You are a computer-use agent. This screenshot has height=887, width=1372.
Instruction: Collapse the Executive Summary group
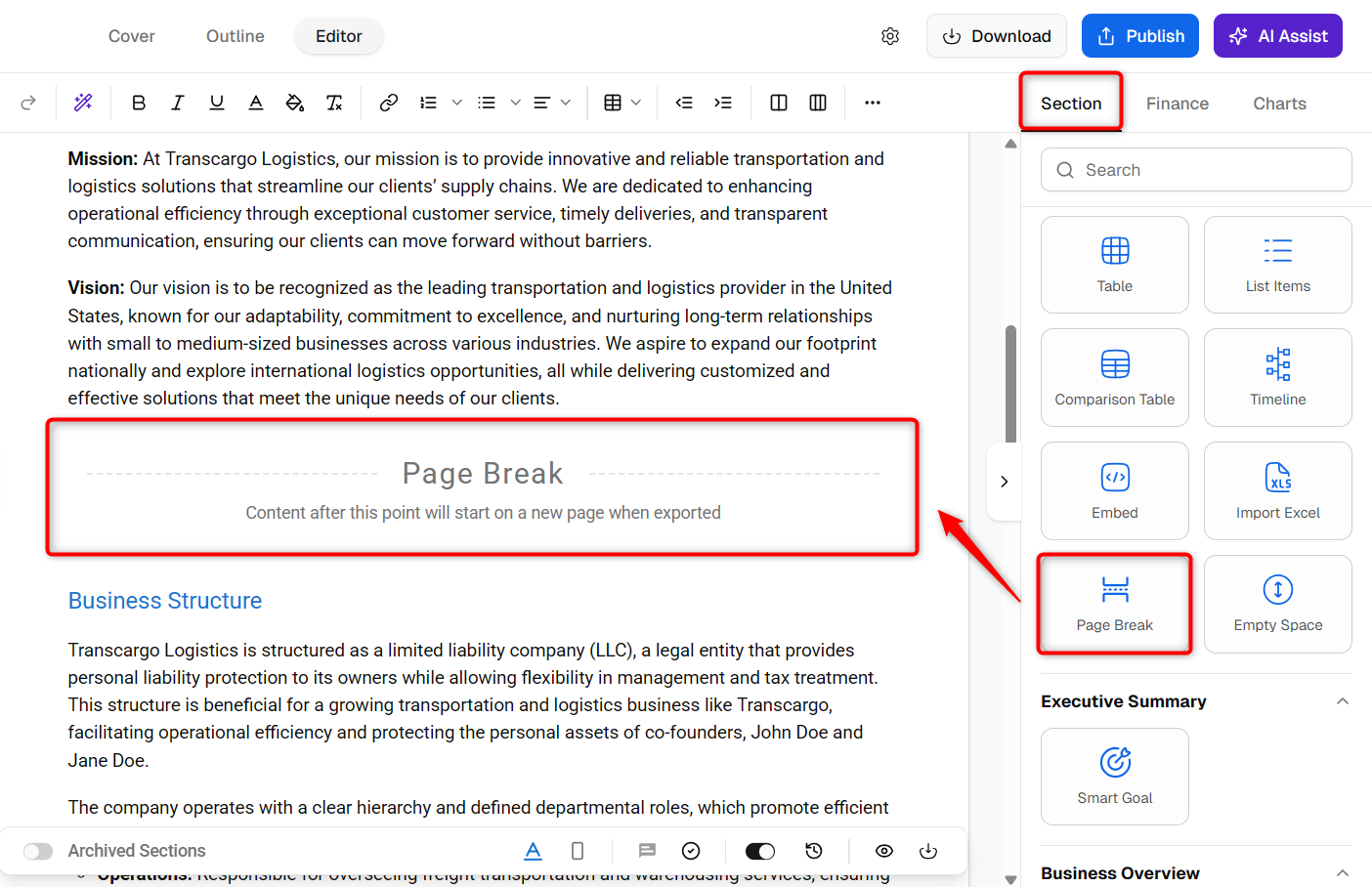[1343, 701]
